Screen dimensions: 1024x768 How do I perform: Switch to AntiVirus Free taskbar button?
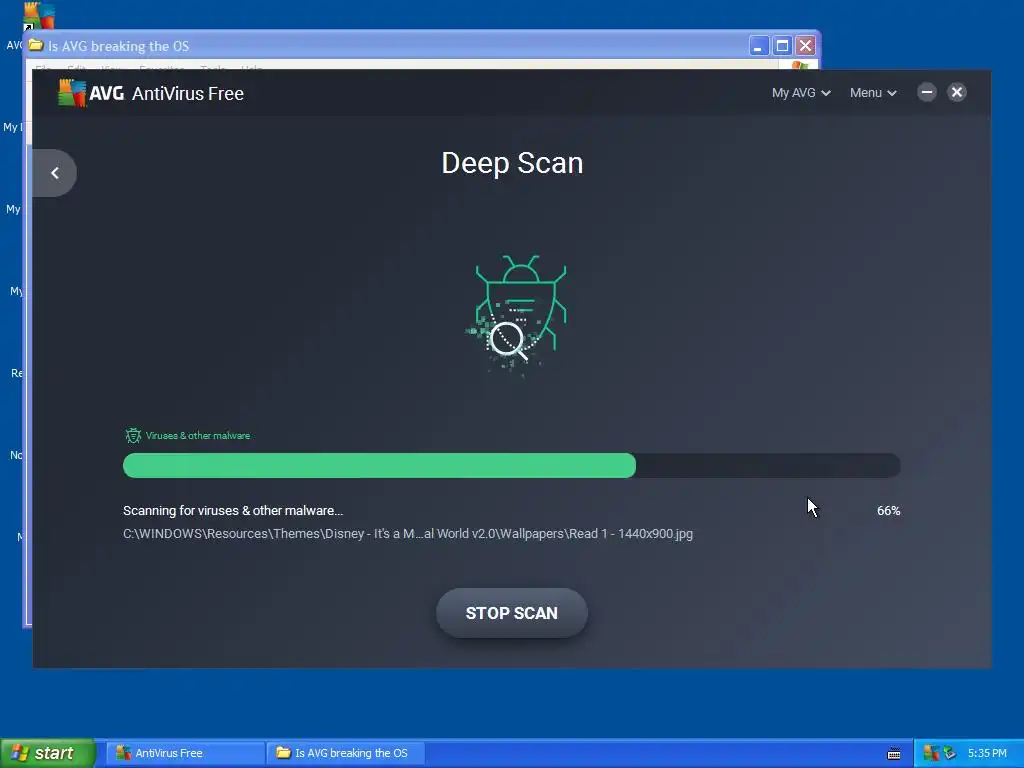[x=185, y=753]
